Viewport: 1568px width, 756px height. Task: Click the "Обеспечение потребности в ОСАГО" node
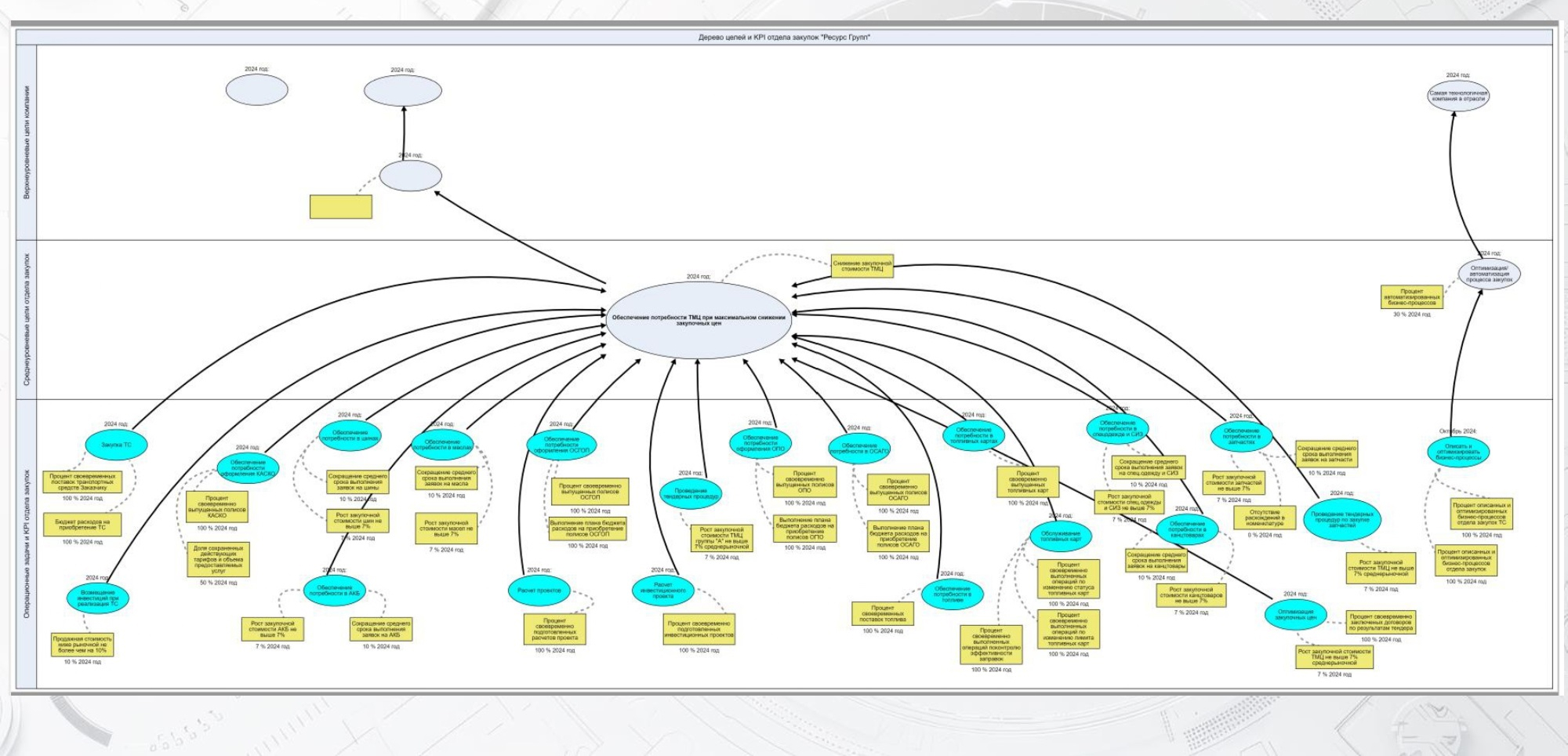[859, 449]
